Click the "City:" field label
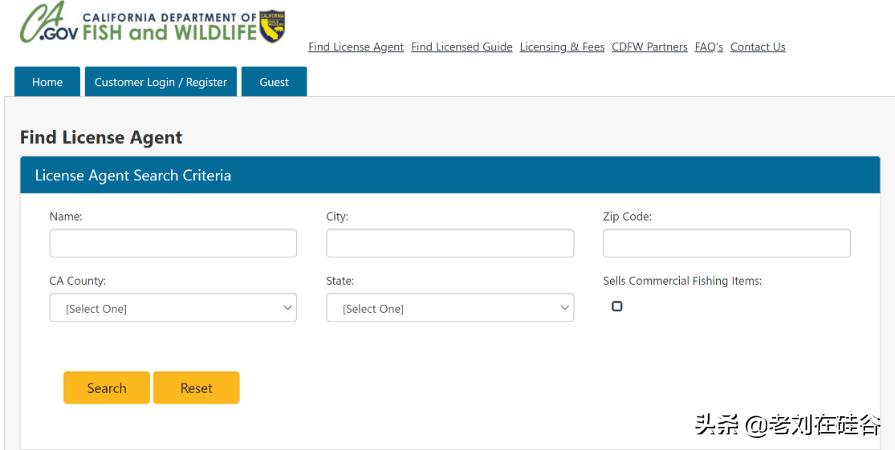895x450 pixels. (337, 216)
